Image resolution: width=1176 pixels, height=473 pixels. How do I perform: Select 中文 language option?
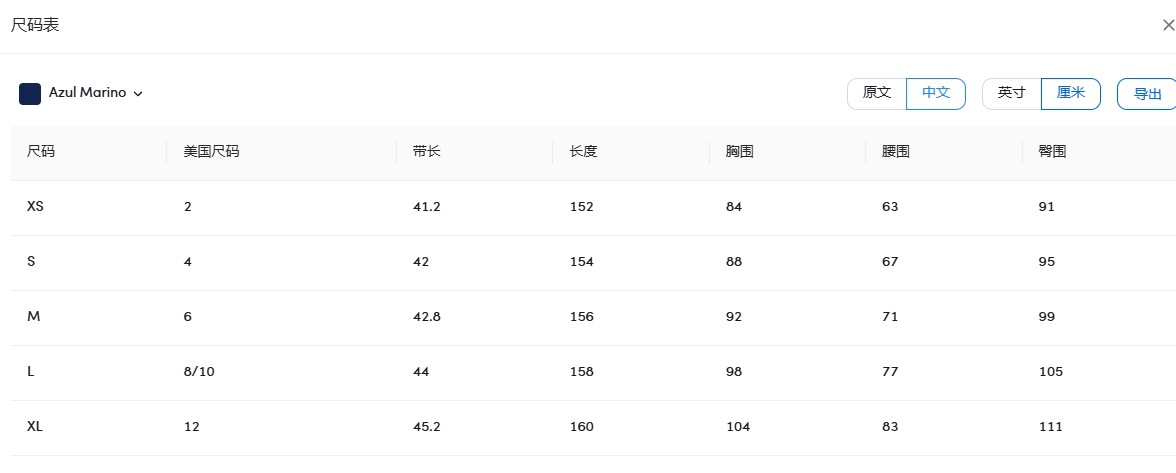pyautogui.click(x=936, y=93)
